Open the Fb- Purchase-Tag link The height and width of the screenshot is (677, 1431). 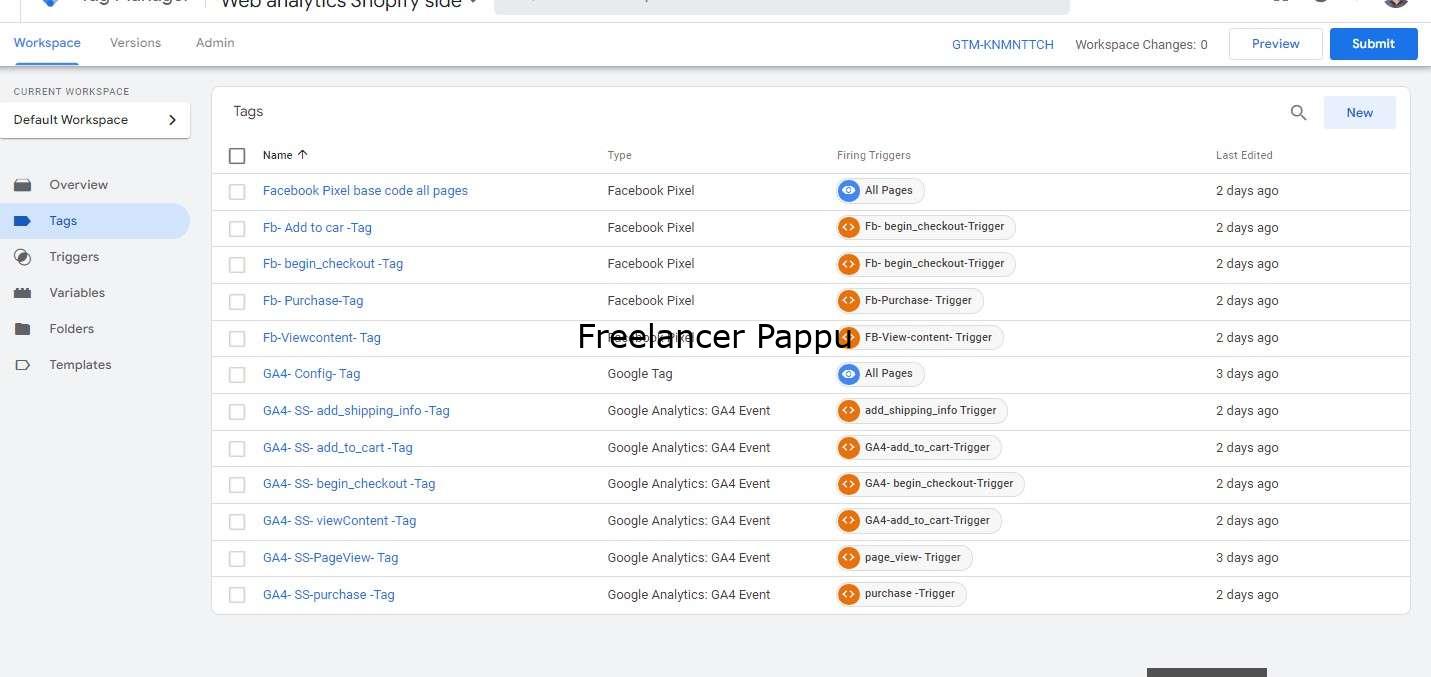pyautogui.click(x=313, y=301)
